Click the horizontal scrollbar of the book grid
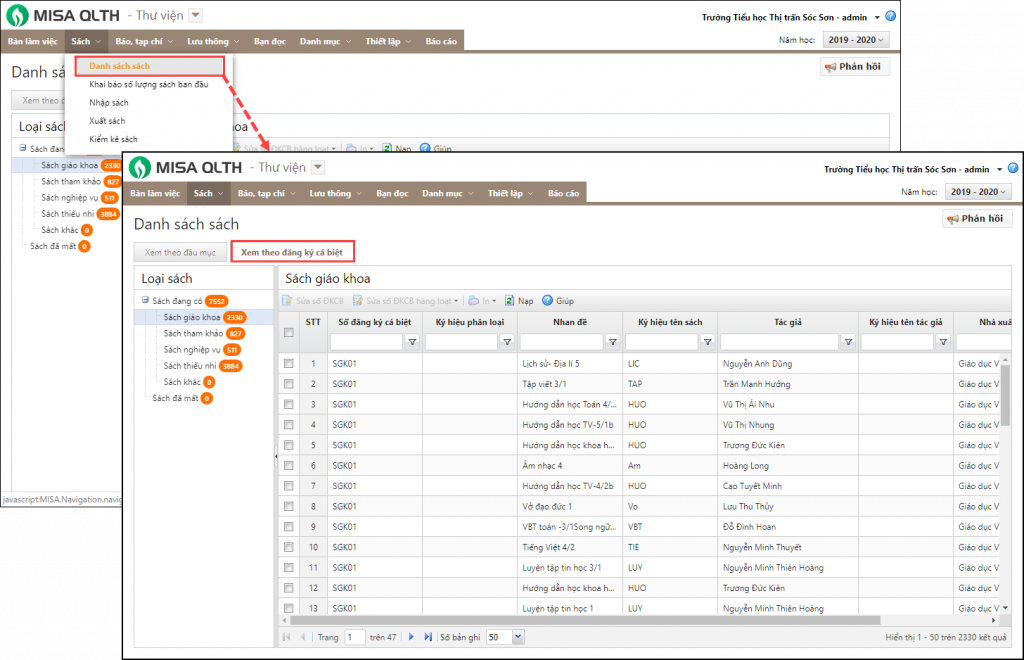1024x660 pixels. pos(600,620)
